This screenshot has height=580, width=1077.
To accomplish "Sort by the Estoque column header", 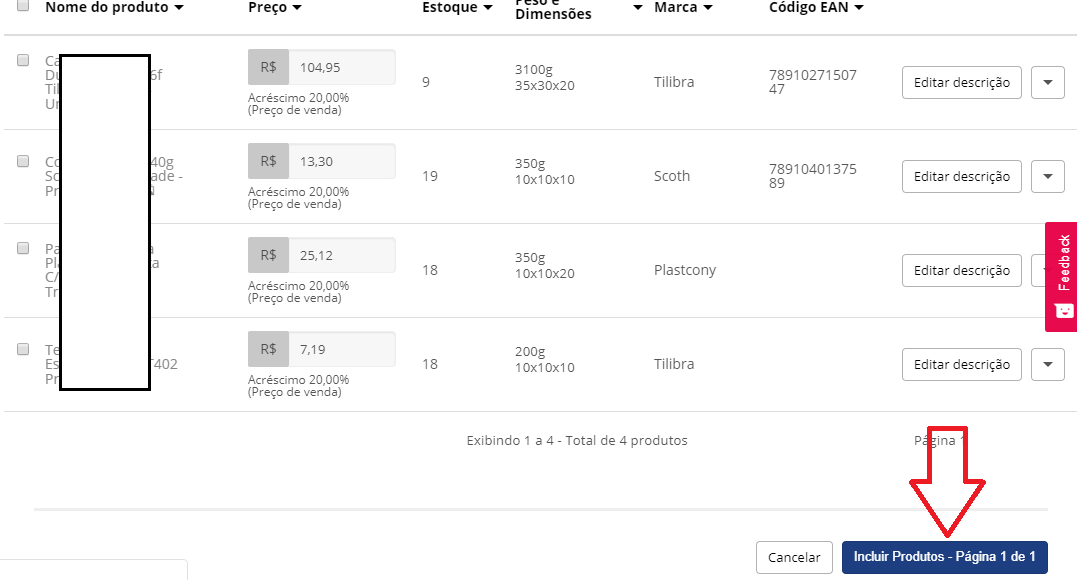I will [457, 7].
